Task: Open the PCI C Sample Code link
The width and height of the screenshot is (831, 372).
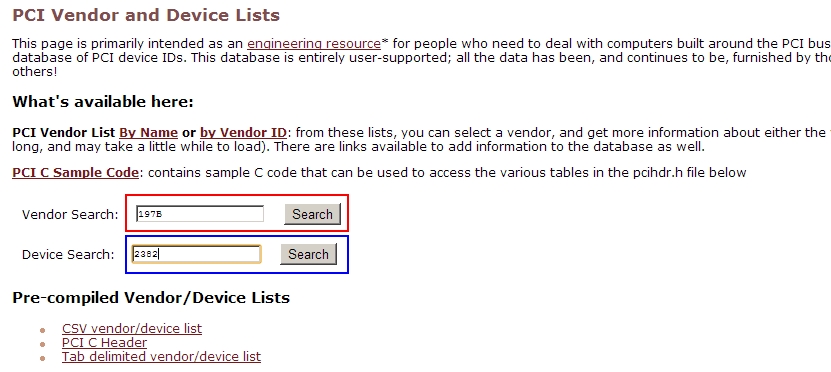Action: point(75,172)
